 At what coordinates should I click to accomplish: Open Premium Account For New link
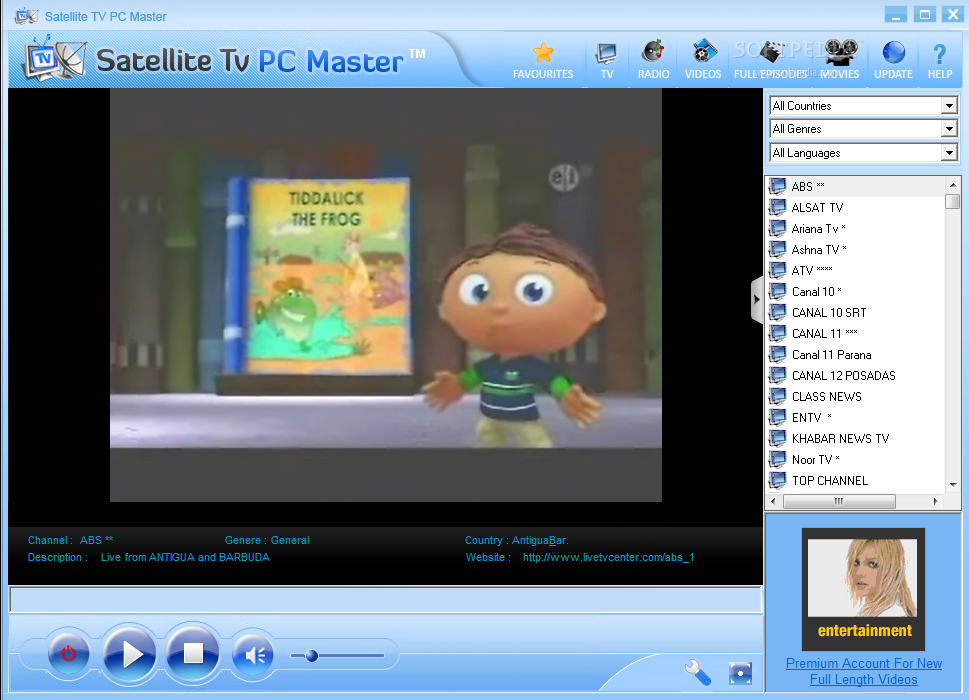pyautogui.click(x=863, y=664)
